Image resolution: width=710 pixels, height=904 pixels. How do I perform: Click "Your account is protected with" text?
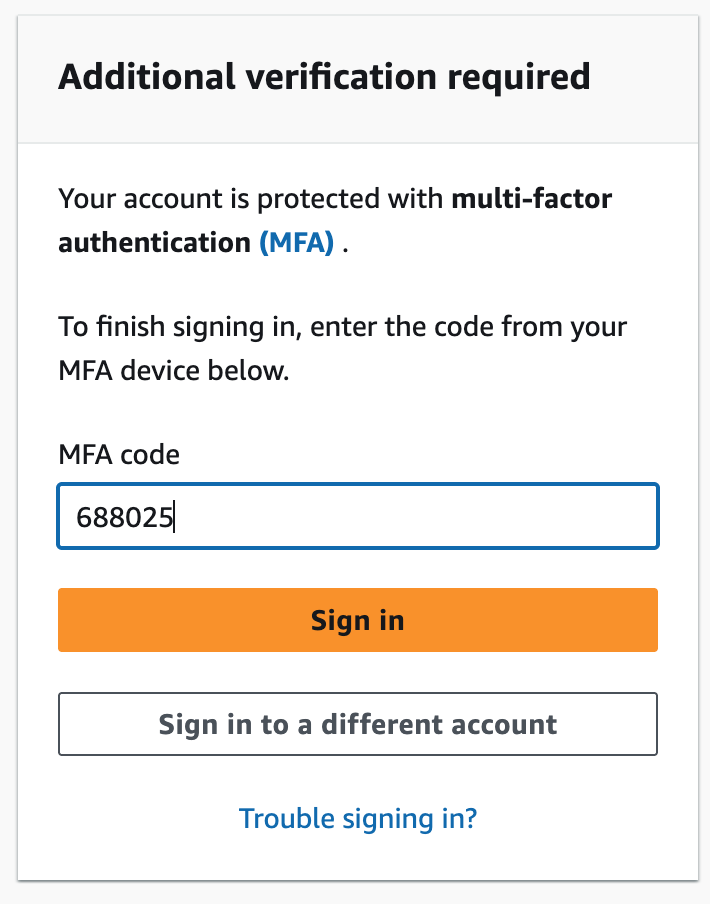pyautogui.click(x=250, y=198)
